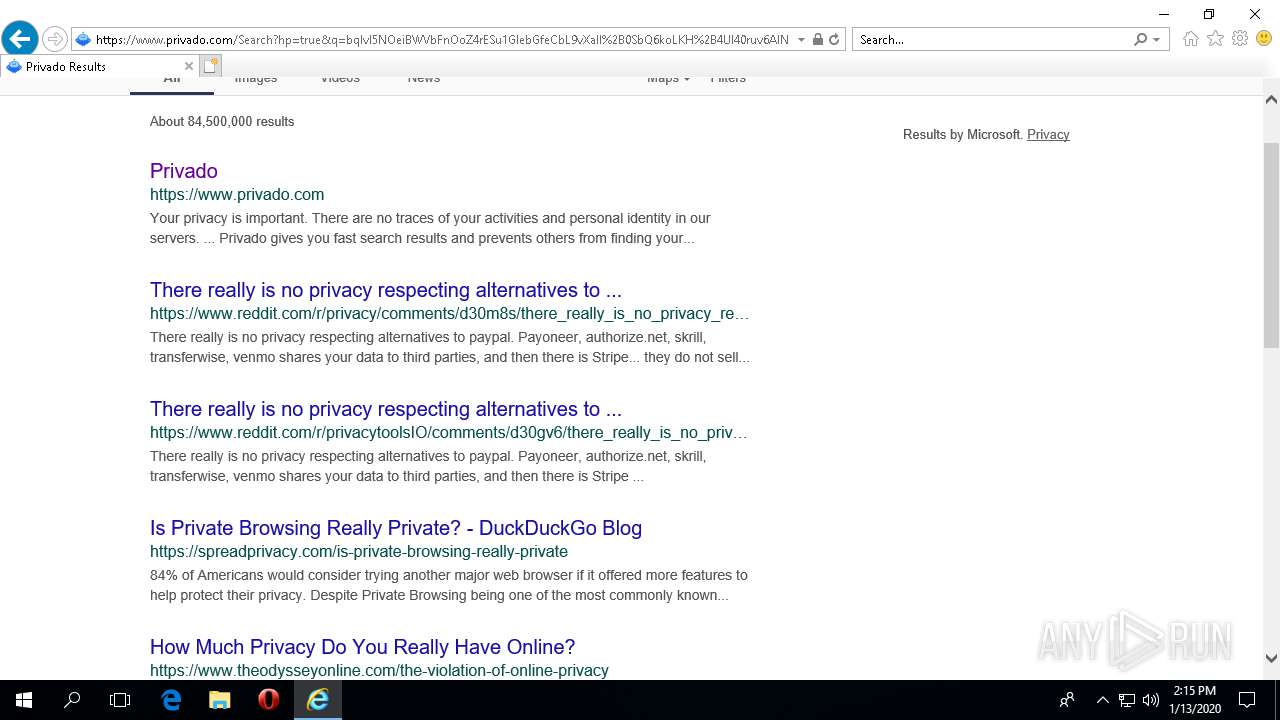Click the reddit.com/r/privacy/comments URL
Screen dimensions: 1280x720
click(x=449, y=314)
